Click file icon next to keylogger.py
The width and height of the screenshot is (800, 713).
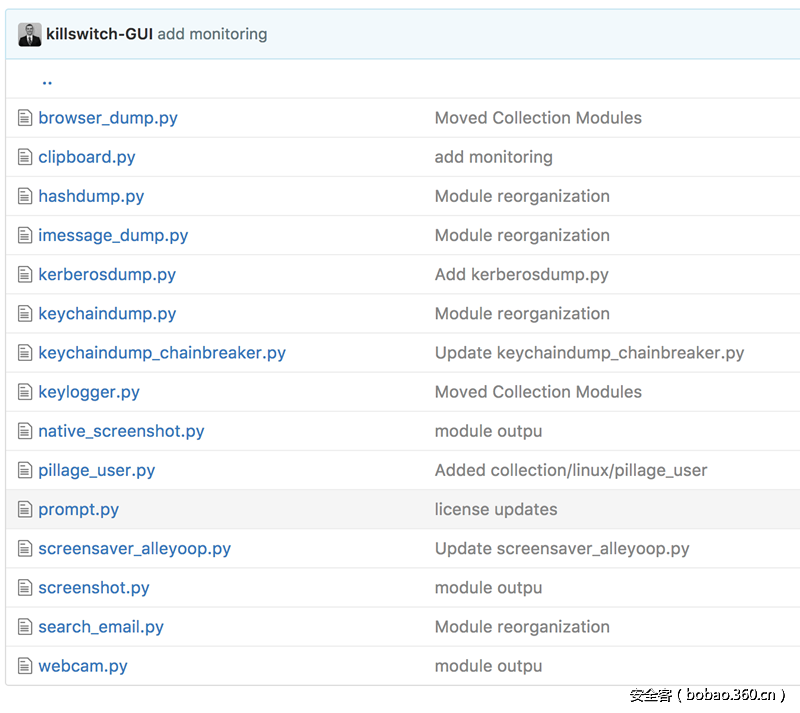coord(25,392)
